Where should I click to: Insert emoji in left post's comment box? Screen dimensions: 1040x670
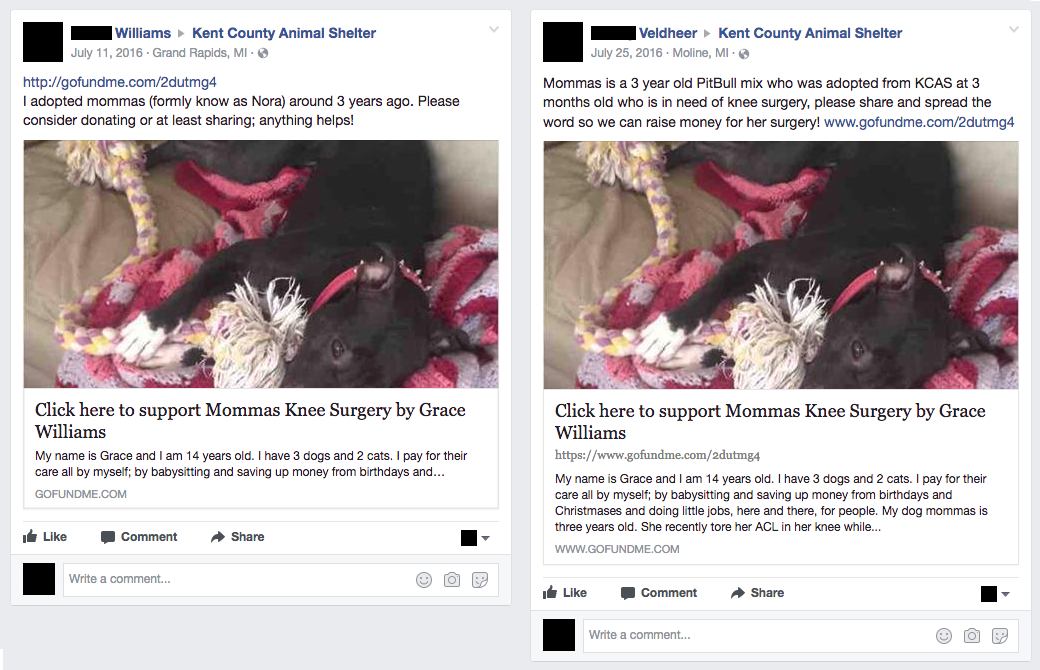pyautogui.click(x=424, y=580)
